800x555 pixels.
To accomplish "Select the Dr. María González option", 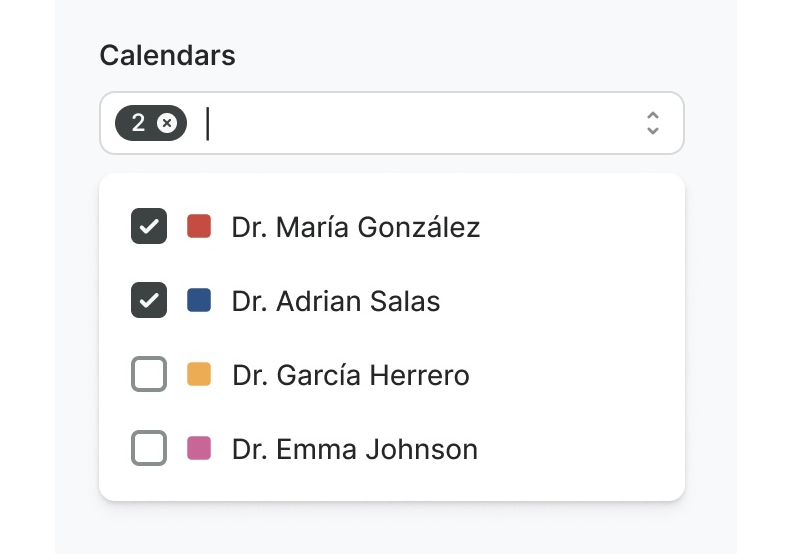I will (x=356, y=227).
